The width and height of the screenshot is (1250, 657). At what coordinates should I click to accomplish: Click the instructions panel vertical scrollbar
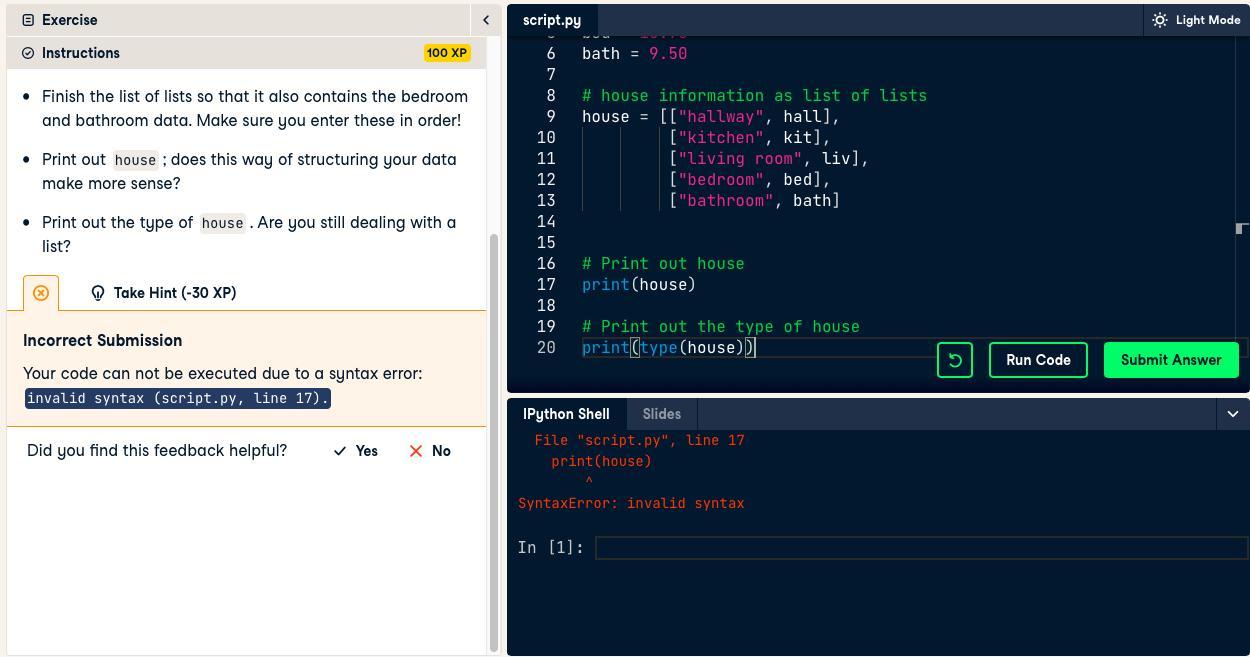pyautogui.click(x=493, y=440)
